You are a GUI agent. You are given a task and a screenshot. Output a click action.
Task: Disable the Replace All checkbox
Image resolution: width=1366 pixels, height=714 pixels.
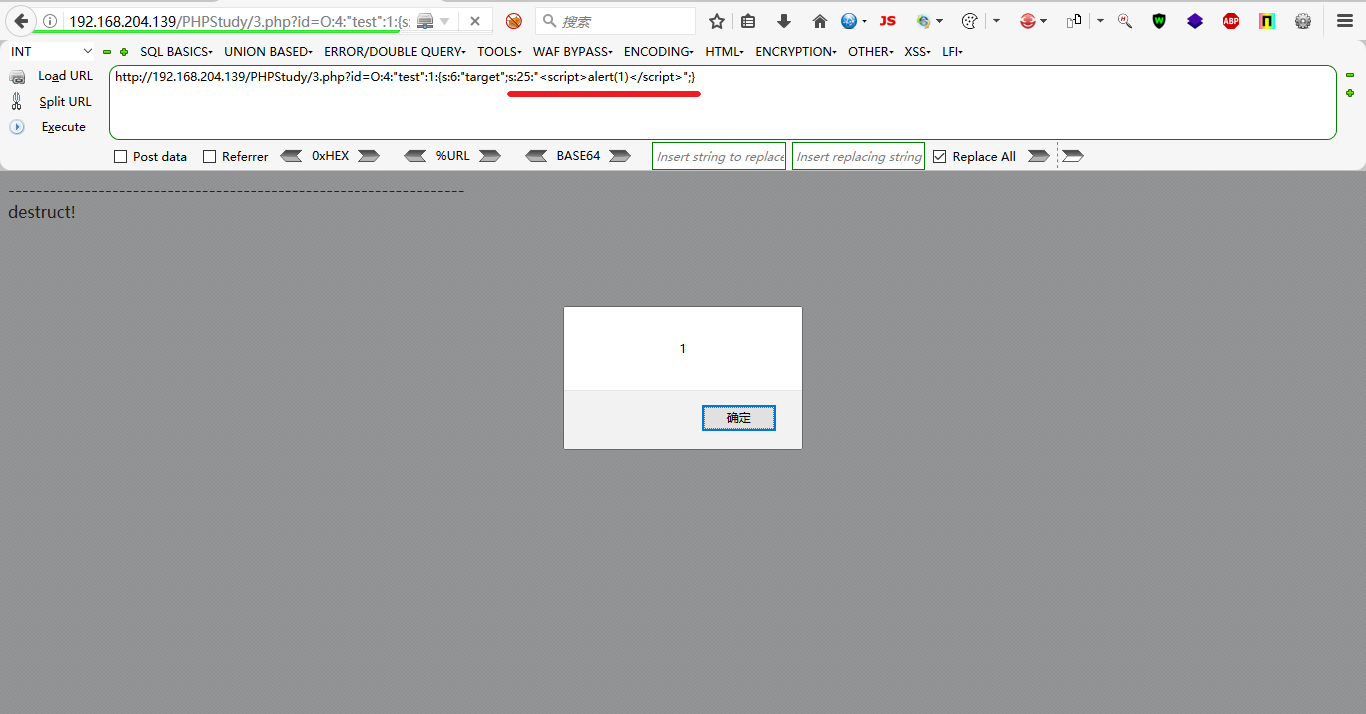click(939, 155)
